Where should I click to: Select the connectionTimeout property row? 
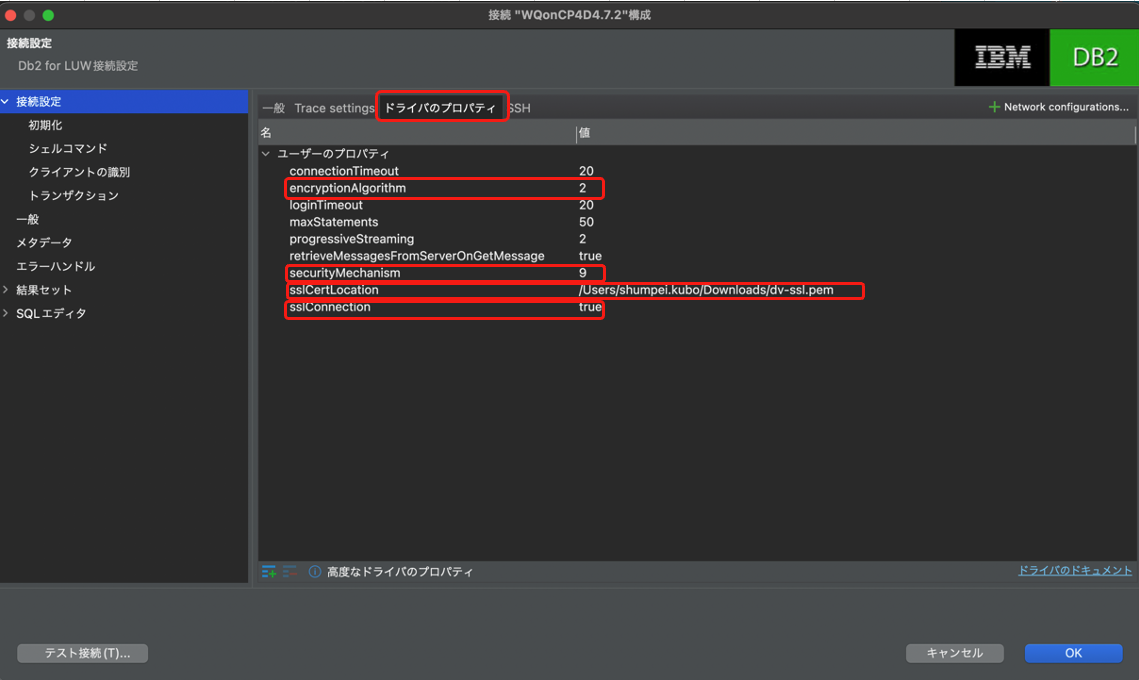pyautogui.click(x=696, y=171)
